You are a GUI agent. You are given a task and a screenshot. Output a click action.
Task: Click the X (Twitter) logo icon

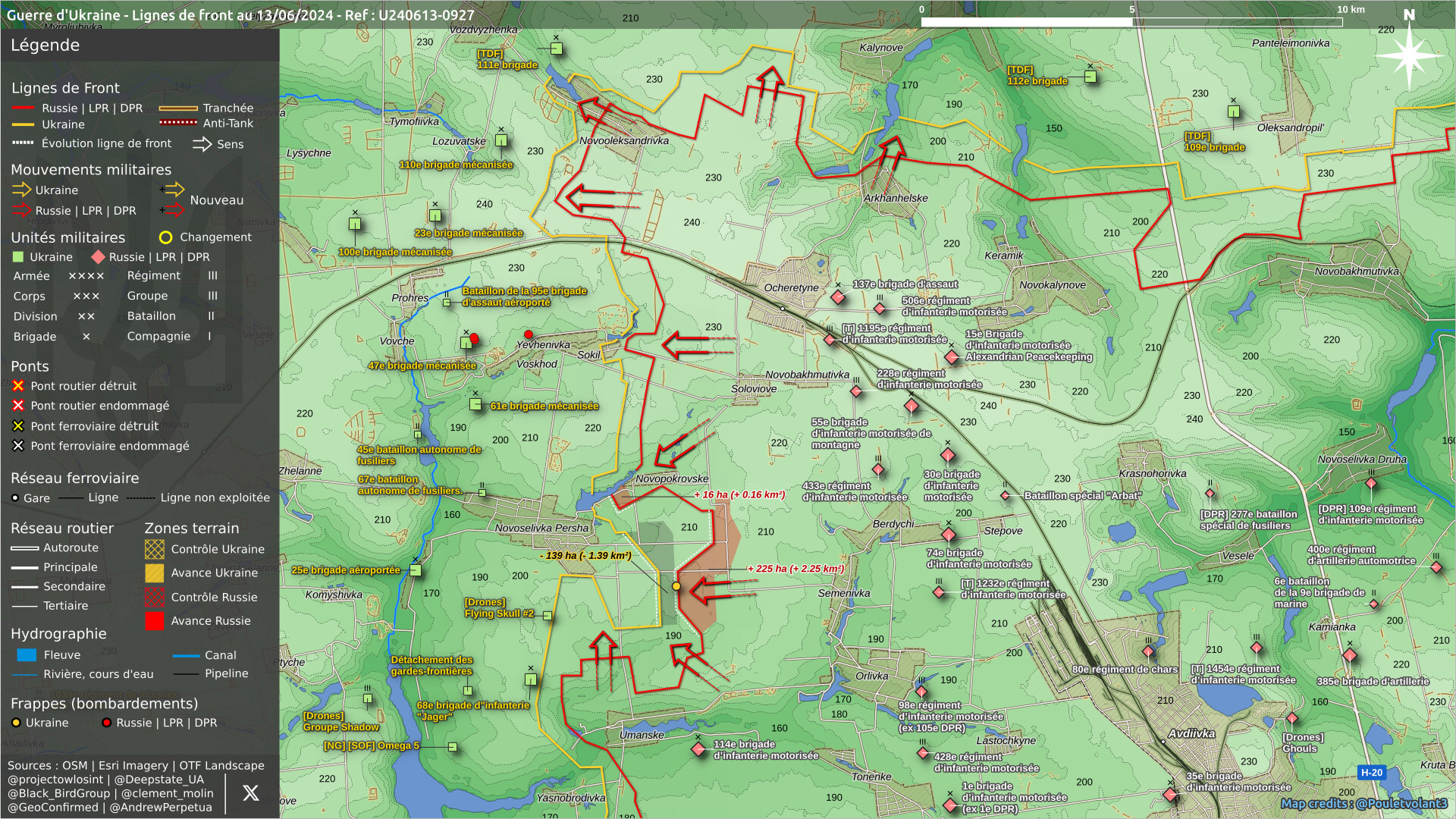pyautogui.click(x=250, y=793)
